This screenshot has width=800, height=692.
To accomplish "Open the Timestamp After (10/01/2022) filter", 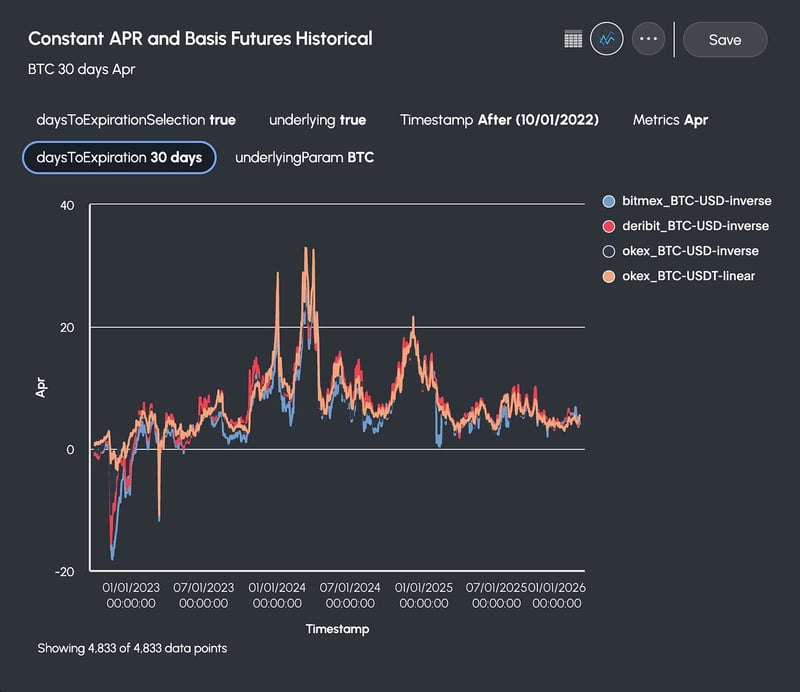I will [500, 119].
